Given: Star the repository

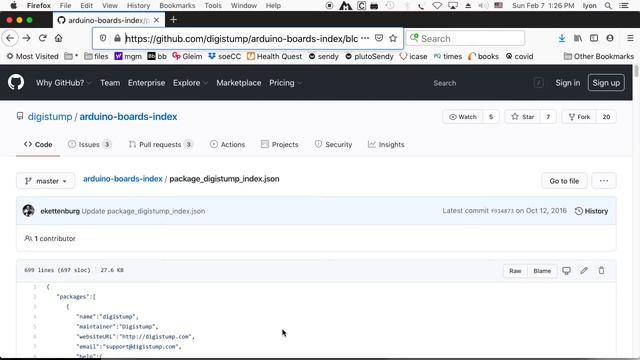Looking at the screenshot, I should (x=522, y=117).
